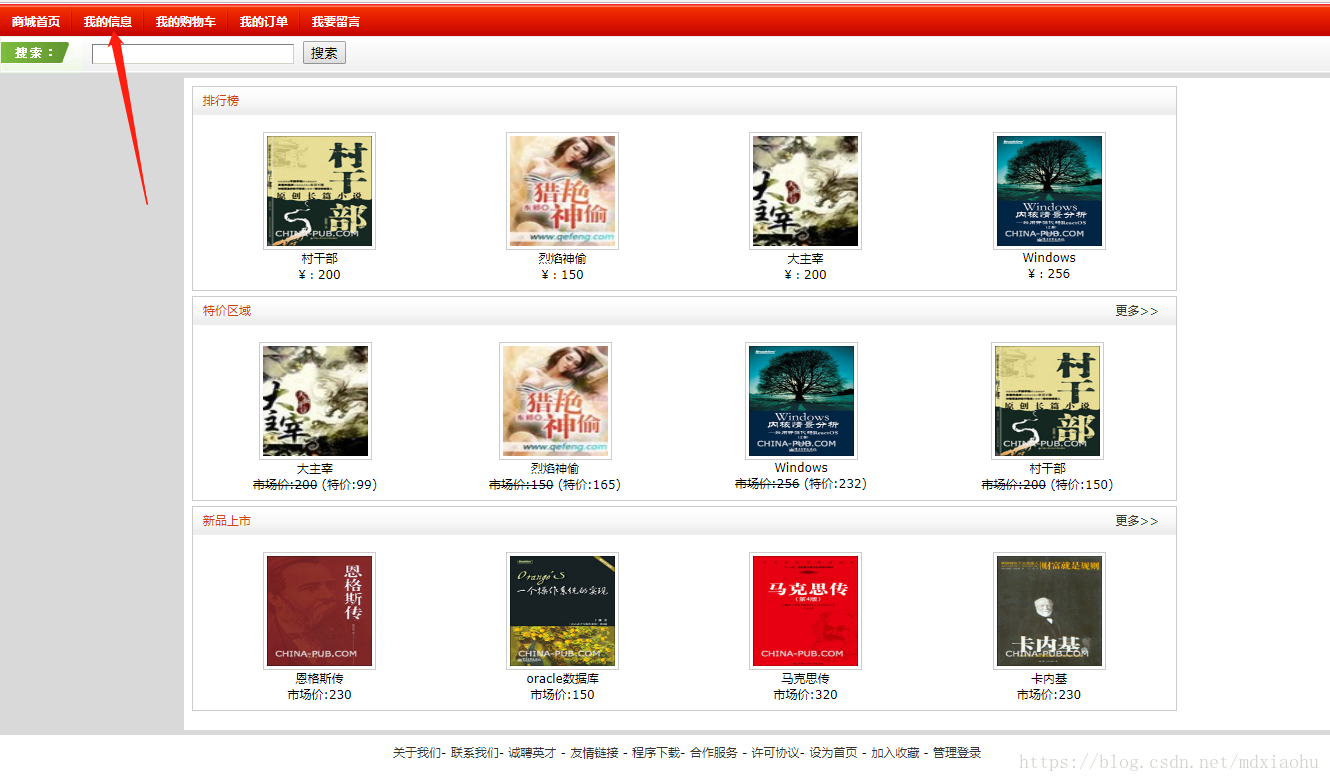This screenshot has width=1330, height=782.
Task: Open 村干部 cover in 排行榜 section
Action: (319, 191)
